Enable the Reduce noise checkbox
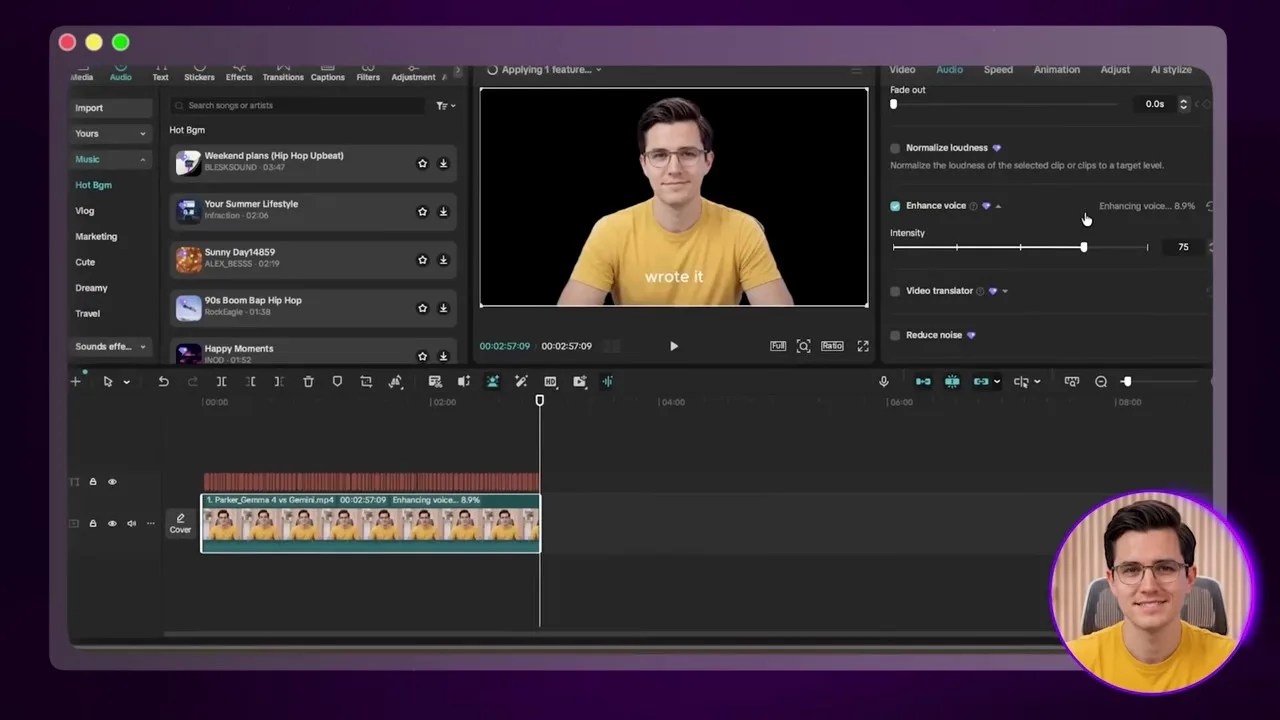The width and height of the screenshot is (1280, 720). pos(895,335)
